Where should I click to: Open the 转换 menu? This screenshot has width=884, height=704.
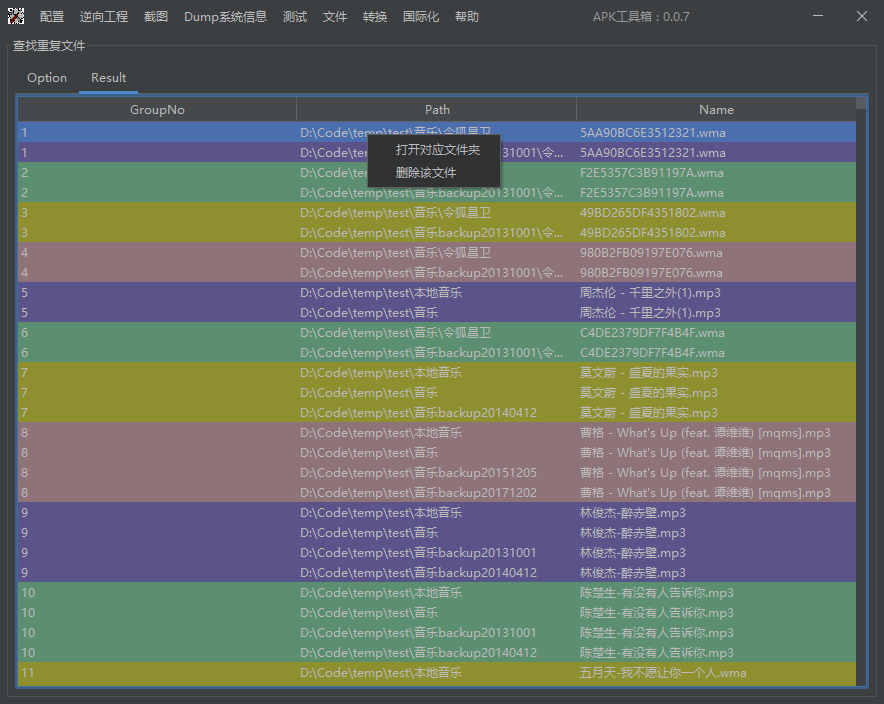coord(374,16)
